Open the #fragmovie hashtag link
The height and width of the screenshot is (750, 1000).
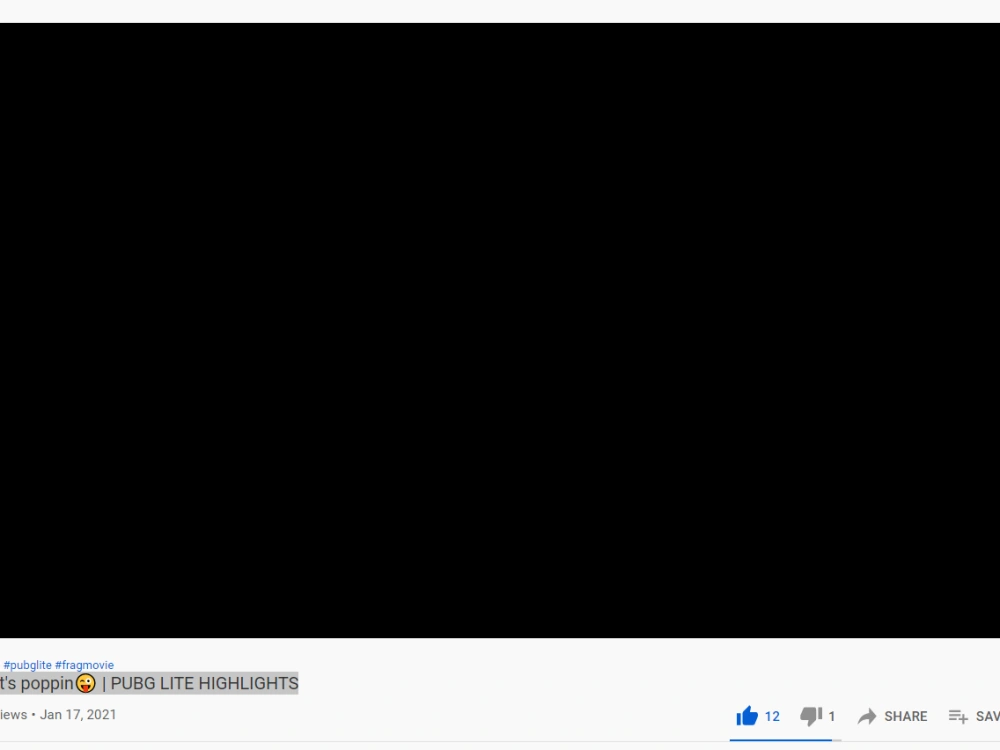(84, 665)
